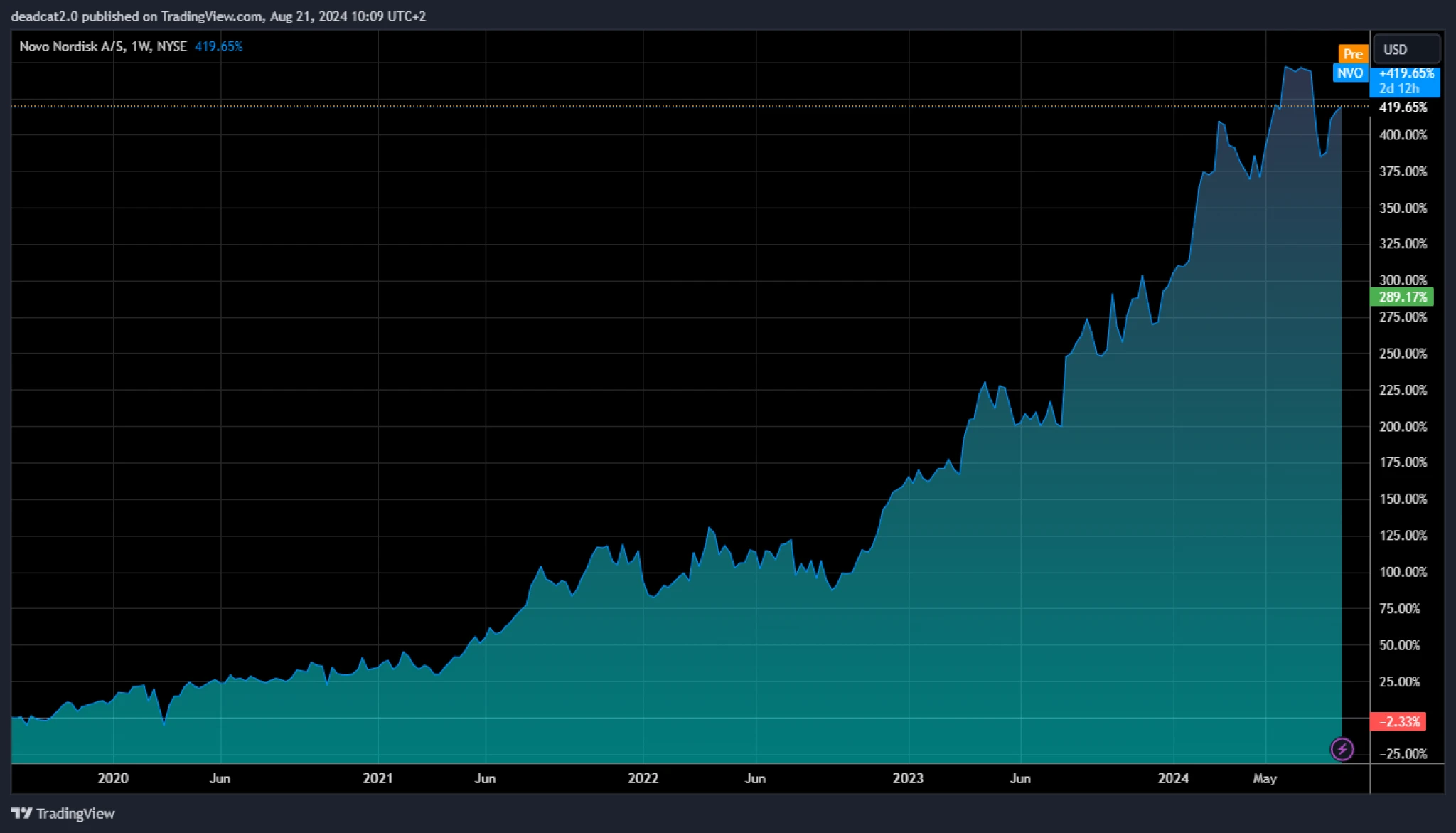Viewport: 1456px width, 833px height.
Task: Click the blue NVO symbol label
Action: 1349,73
